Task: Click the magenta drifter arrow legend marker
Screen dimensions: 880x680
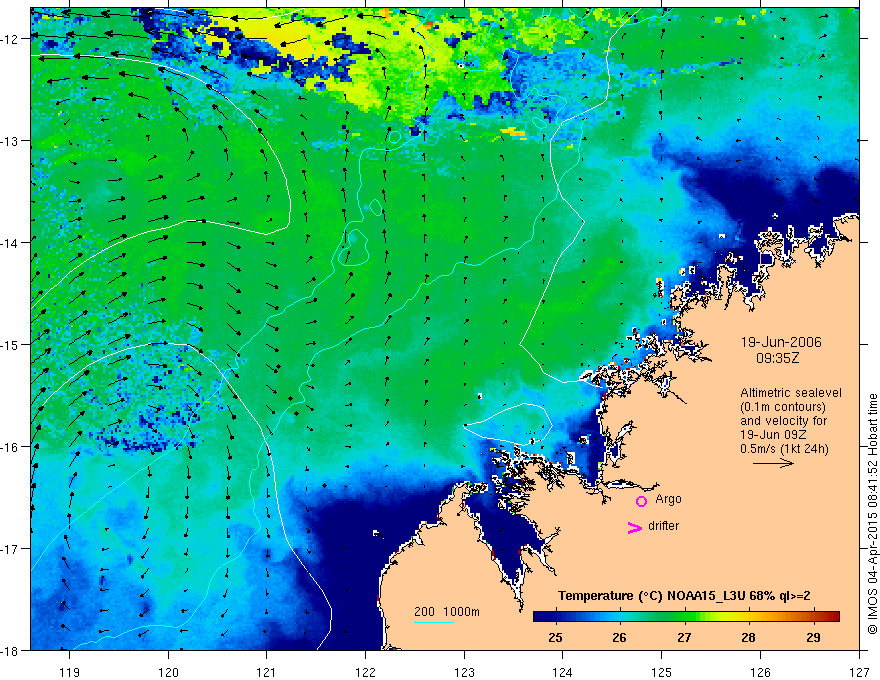Action: [x=634, y=527]
